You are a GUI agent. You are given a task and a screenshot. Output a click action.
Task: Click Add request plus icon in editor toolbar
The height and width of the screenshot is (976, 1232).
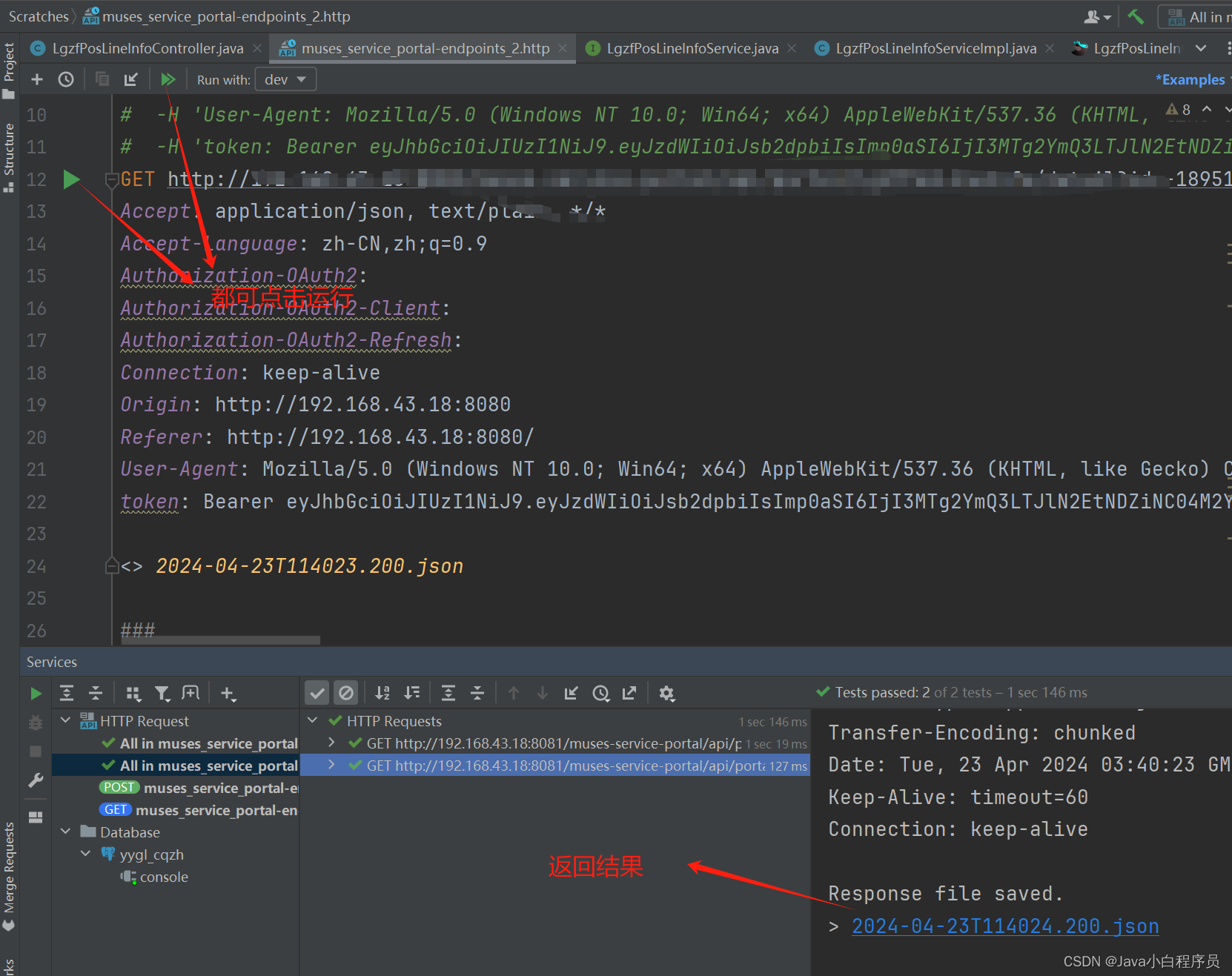tap(37, 79)
